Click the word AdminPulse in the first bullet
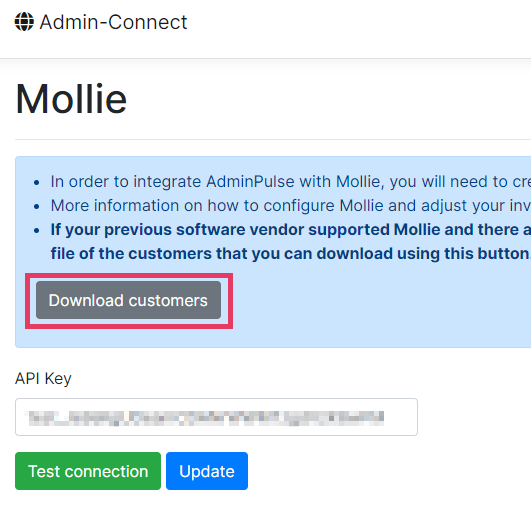This screenshot has width=531, height=505. click(x=250, y=182)
